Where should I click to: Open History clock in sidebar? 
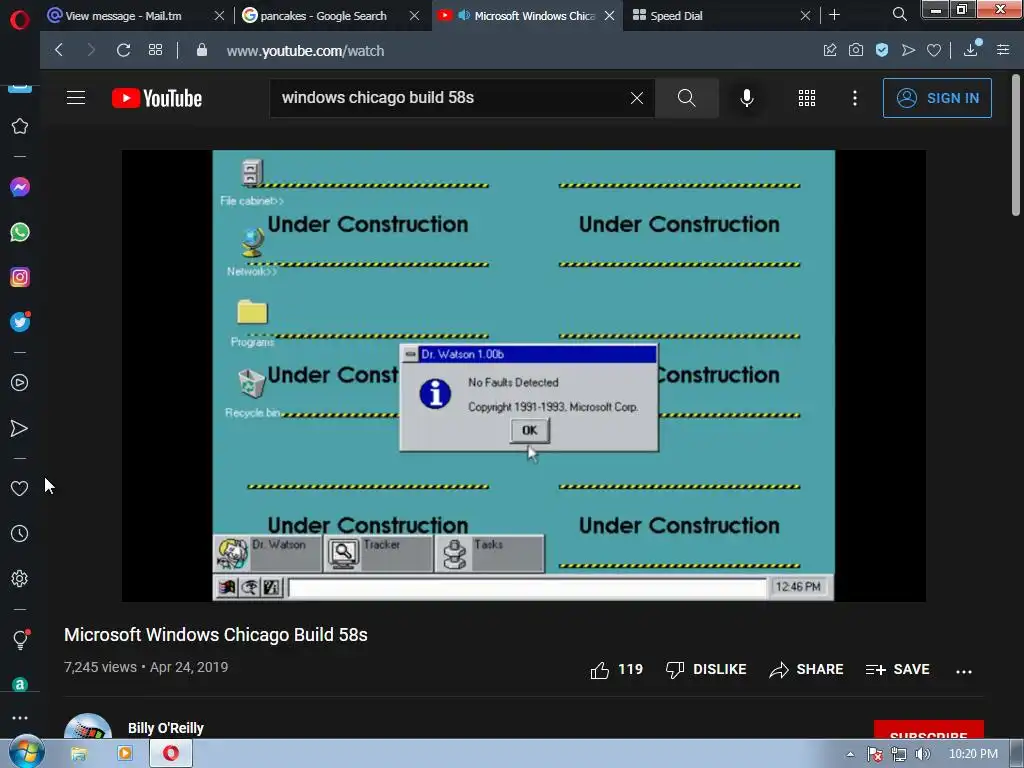[x=20, y=534]
